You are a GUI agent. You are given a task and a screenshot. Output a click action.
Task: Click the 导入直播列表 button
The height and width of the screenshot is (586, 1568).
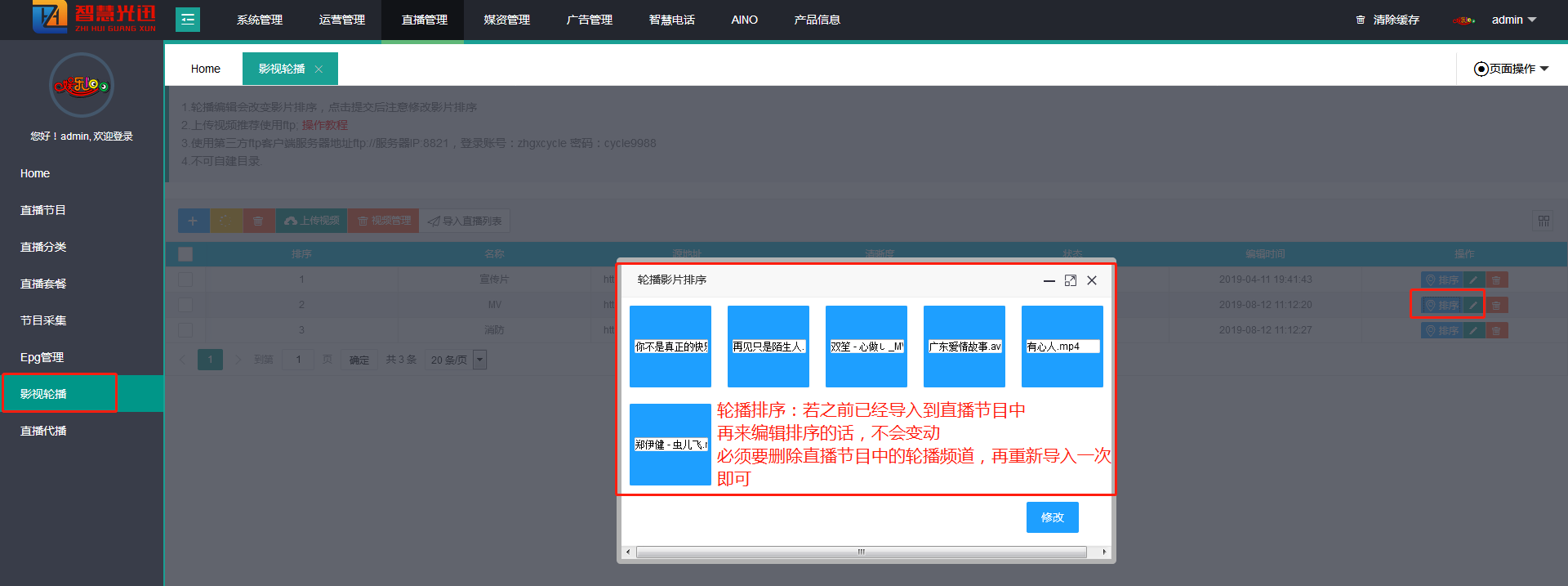coord(465,221)
